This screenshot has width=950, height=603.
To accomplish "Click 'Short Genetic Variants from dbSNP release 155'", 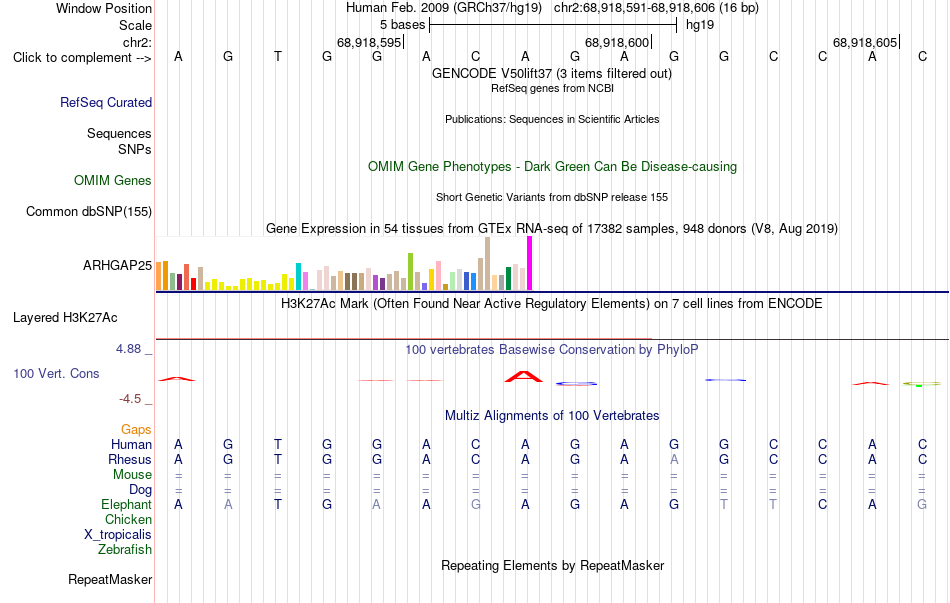I will pos(552,197).
